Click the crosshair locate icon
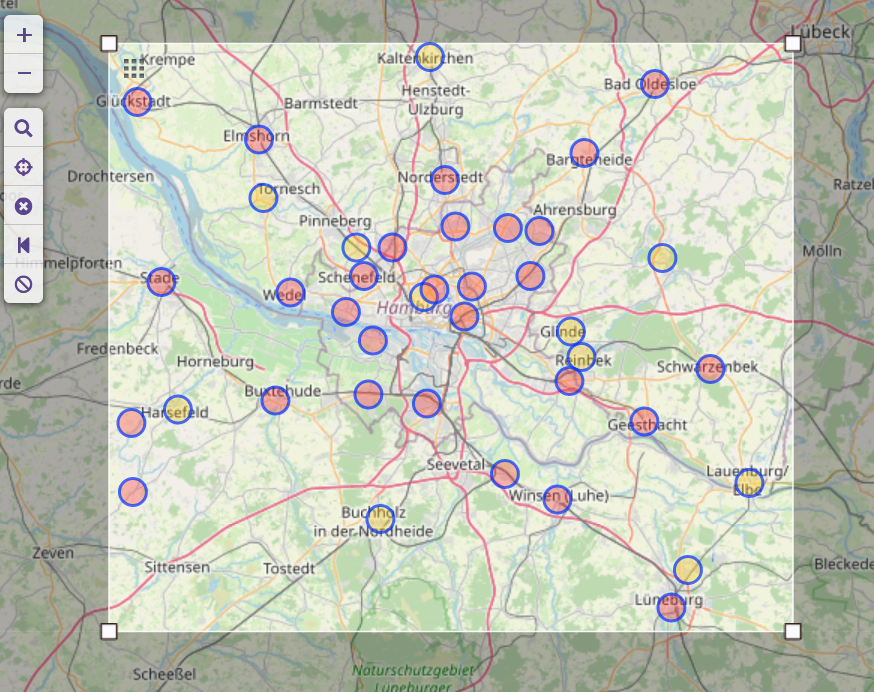Screen dimensions: 874x692 [24, 167]
